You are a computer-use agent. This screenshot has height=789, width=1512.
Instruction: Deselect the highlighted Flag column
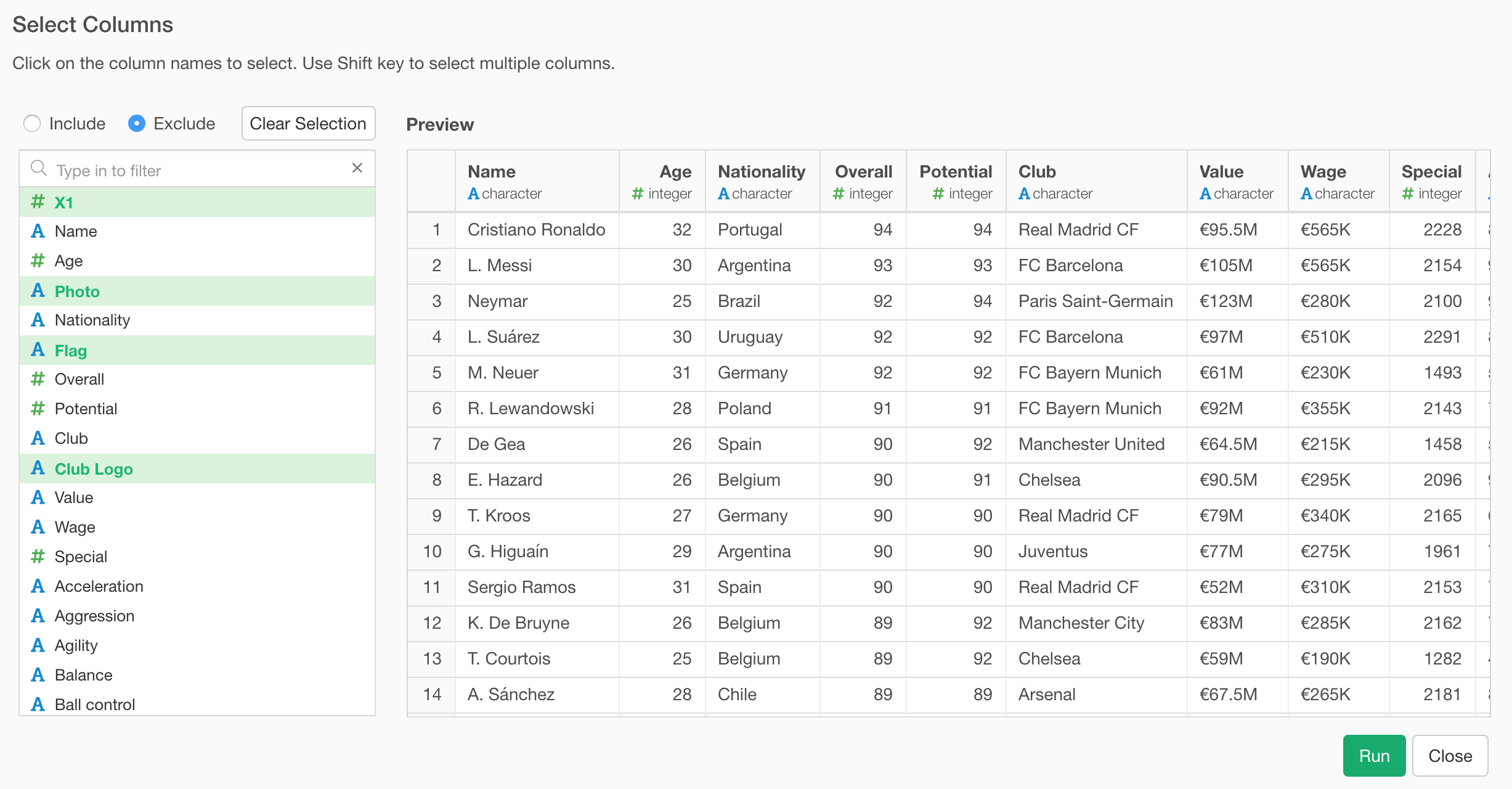(x=197, y=350)
